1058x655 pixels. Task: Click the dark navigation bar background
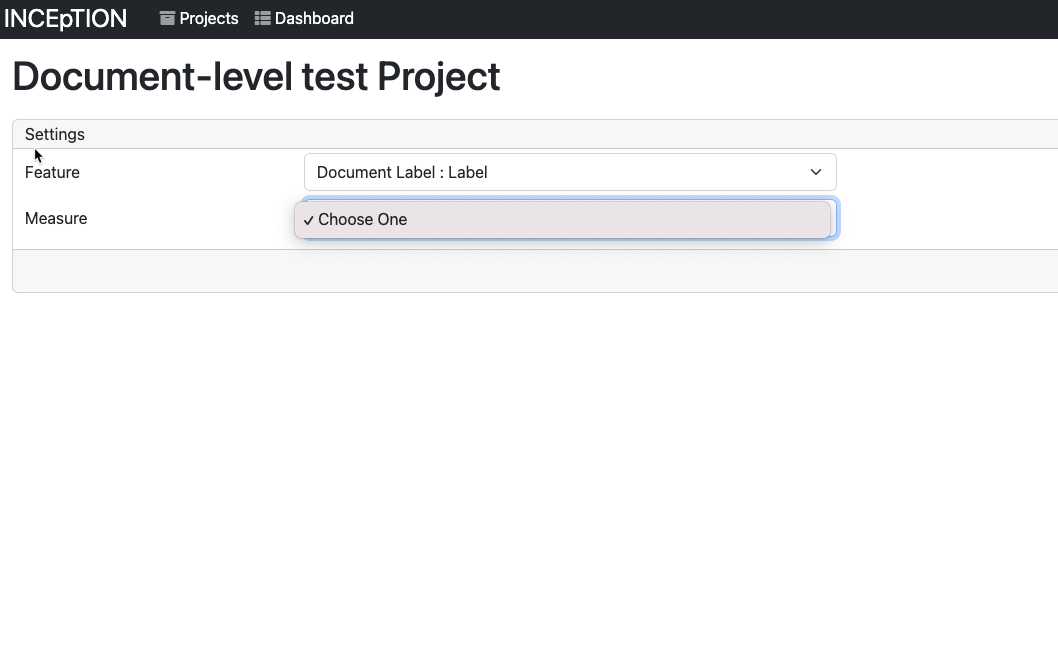[700, 18]
